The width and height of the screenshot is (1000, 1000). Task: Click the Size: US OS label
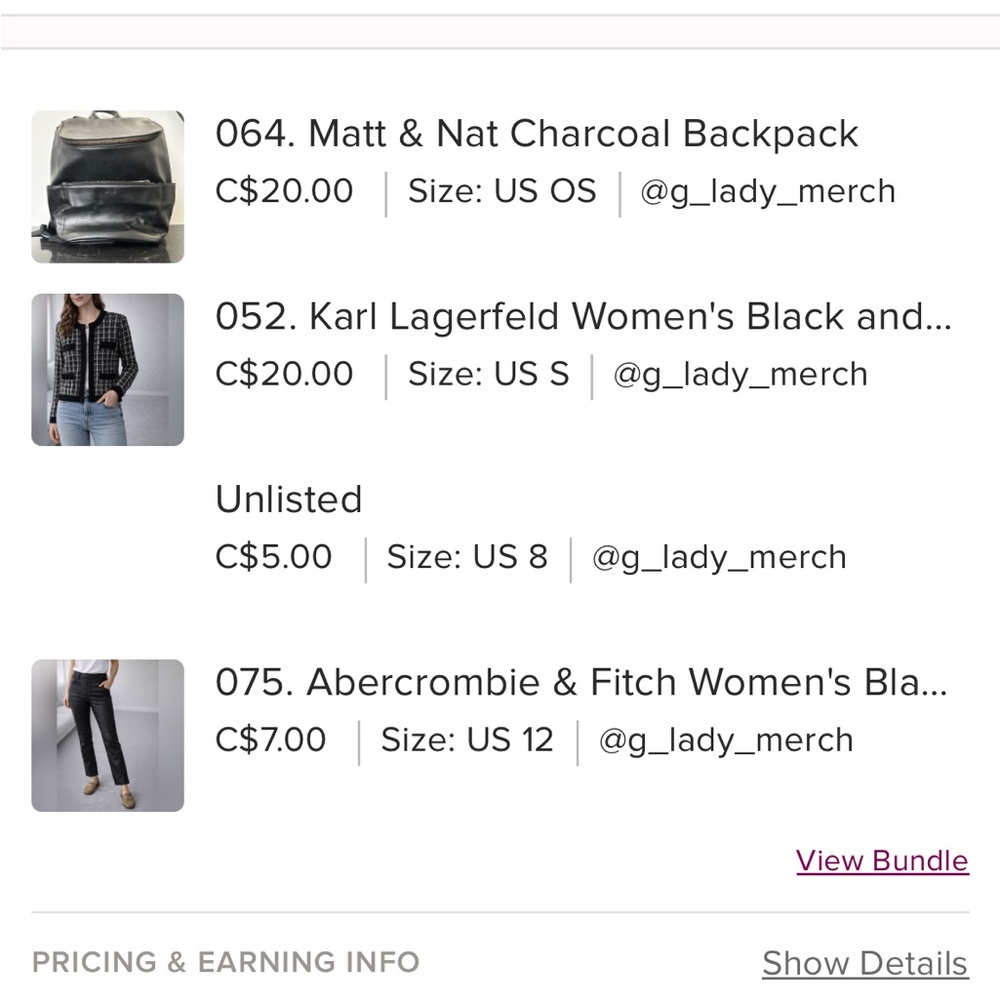click(502, 191)
